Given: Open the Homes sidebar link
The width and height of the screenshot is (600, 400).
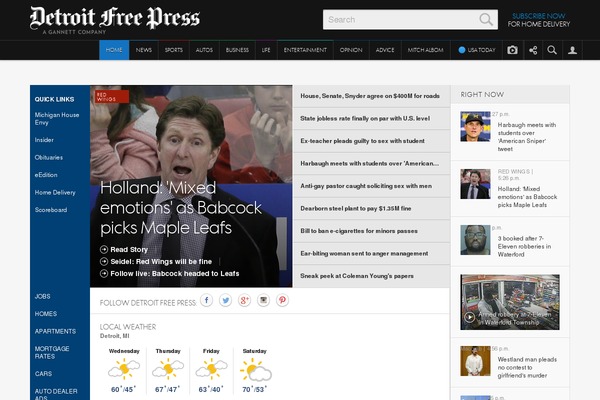Looking at the screenshot, I should point(46,313).
